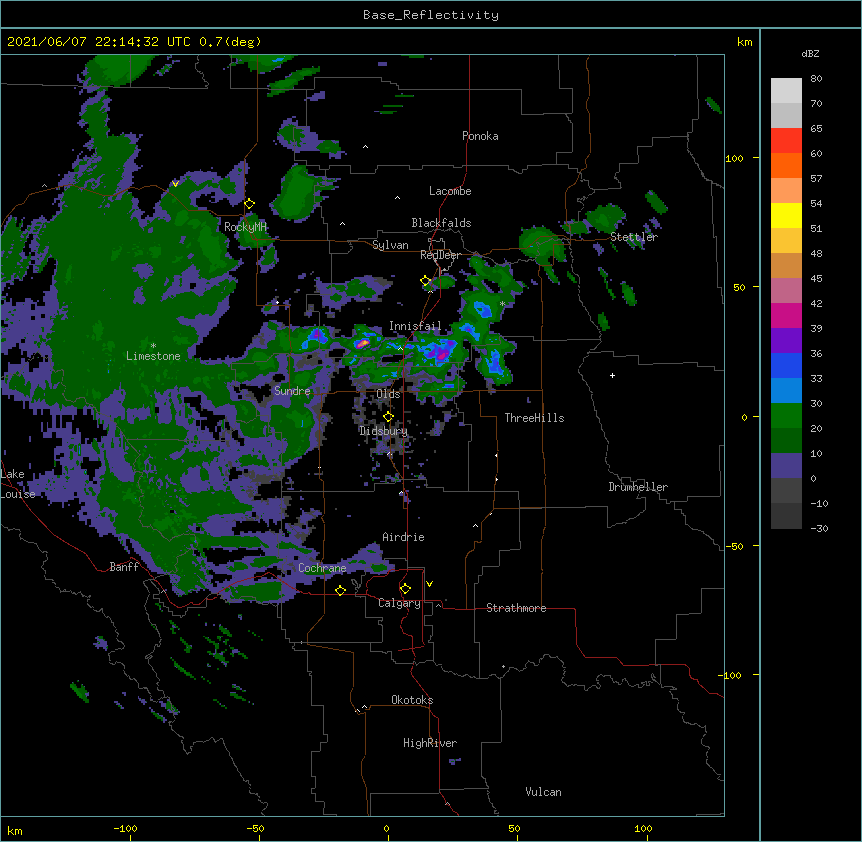Screen dimensions: 862x842
Task: Pick the 65 dBZ red swatch
Action: (786, 141)
